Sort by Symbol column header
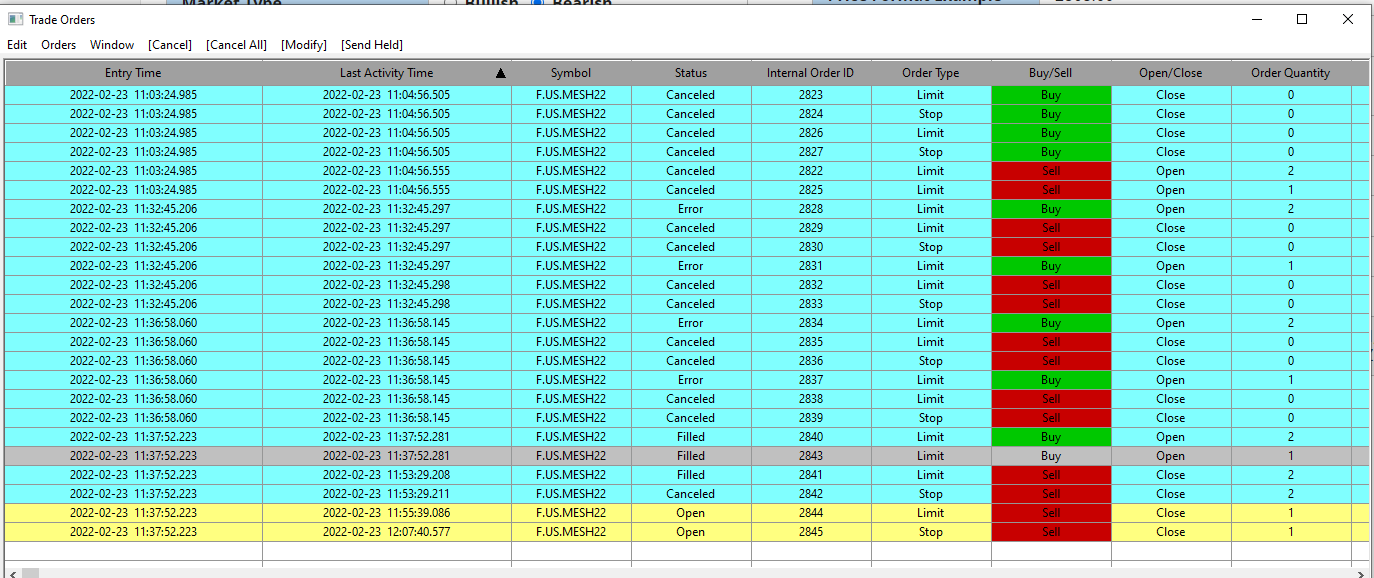Viewport: 1374px width, 578px height. 571,73
